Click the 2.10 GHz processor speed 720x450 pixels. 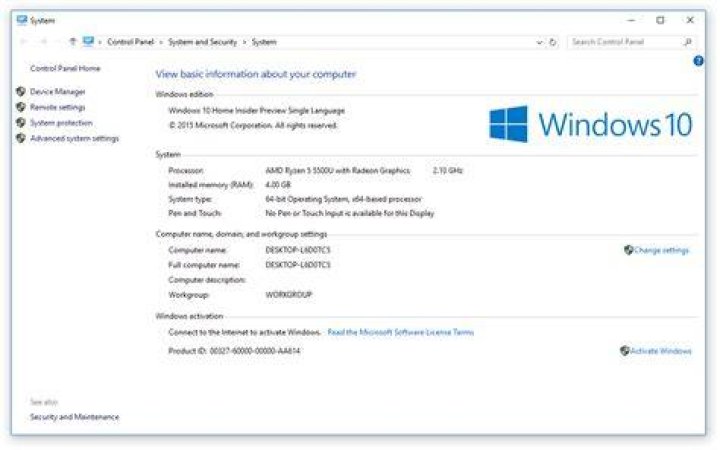point(448,170)
